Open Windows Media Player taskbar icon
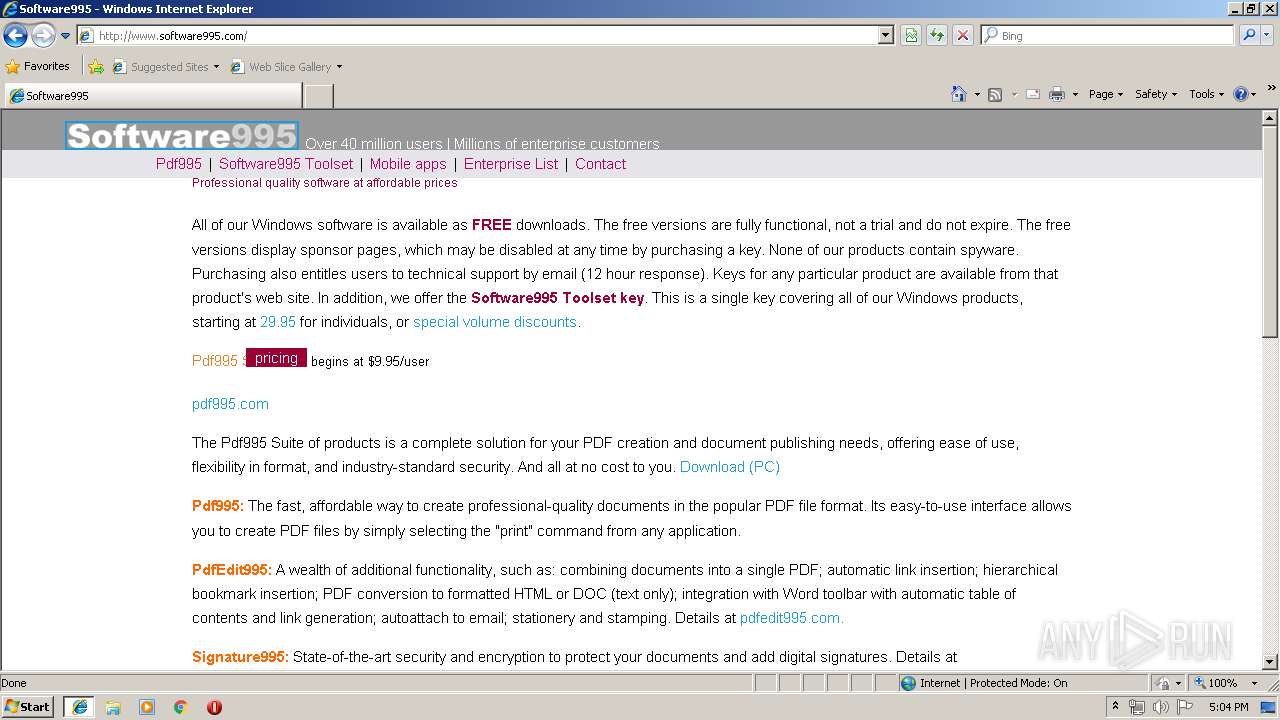This screenshot has height=720, width=1280. click(x=147, y=707)
